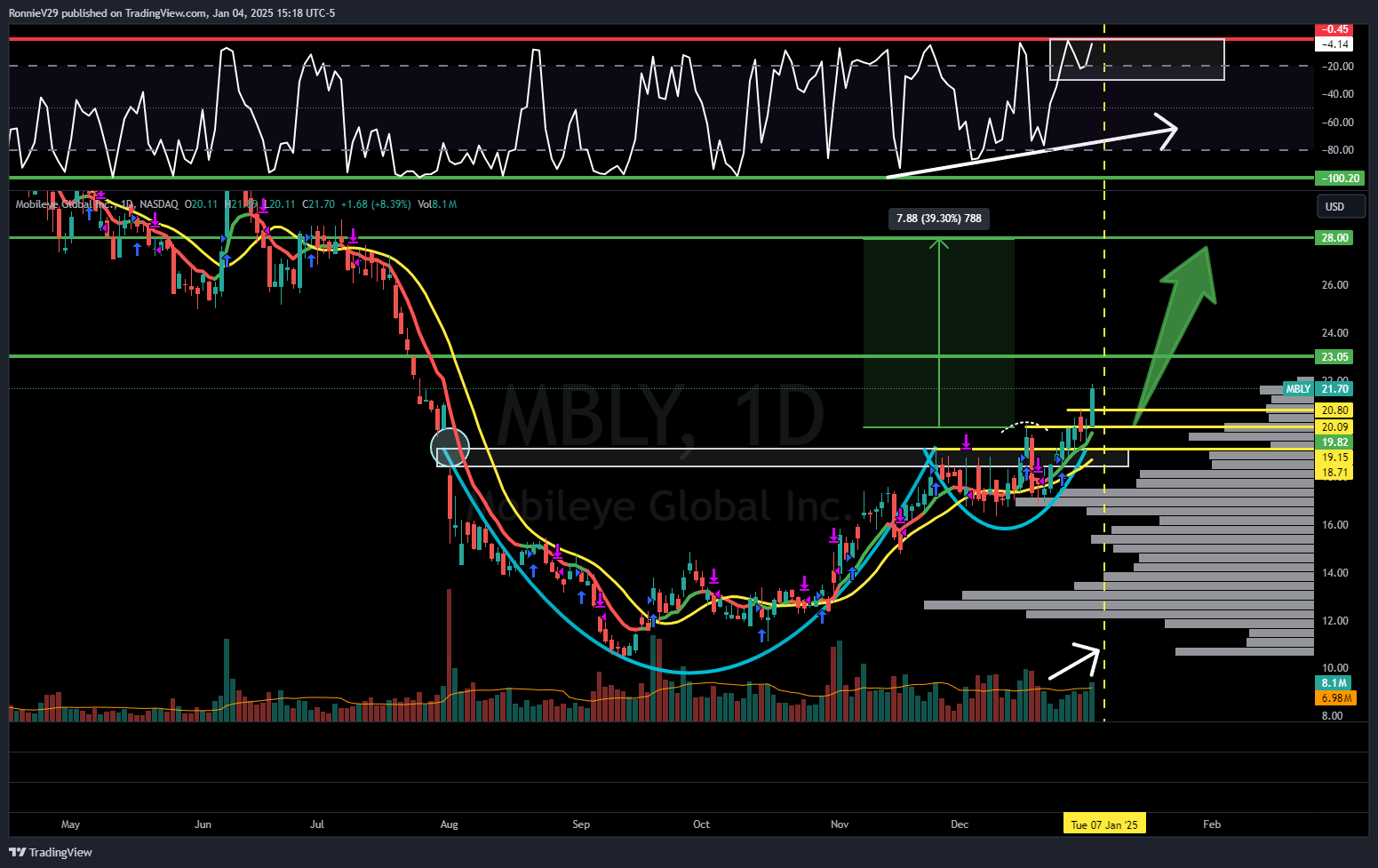This screenshot has width=1378, height=868.
Task: Click the C21.70 close value in legend
Action: (x=318, y=204)
